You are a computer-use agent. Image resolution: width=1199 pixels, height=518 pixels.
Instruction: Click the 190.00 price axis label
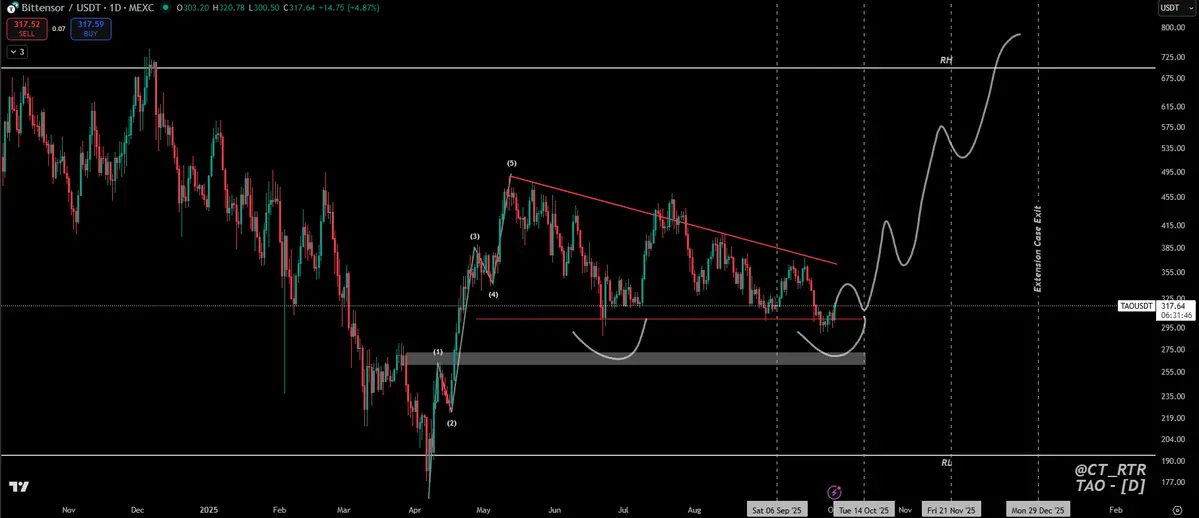coord(1171,461)
